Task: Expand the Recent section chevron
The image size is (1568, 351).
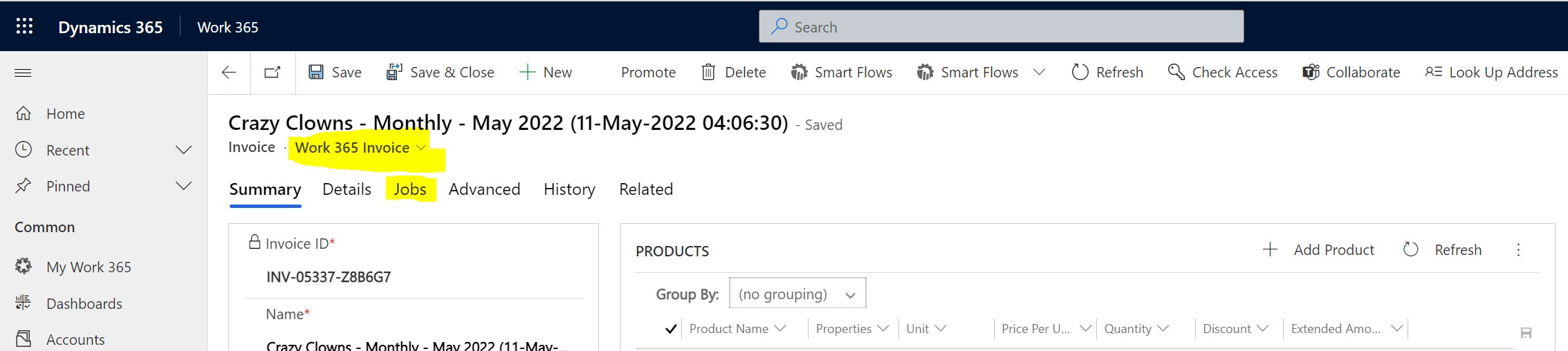Action: pyautogui.click(x=183, y=150)
